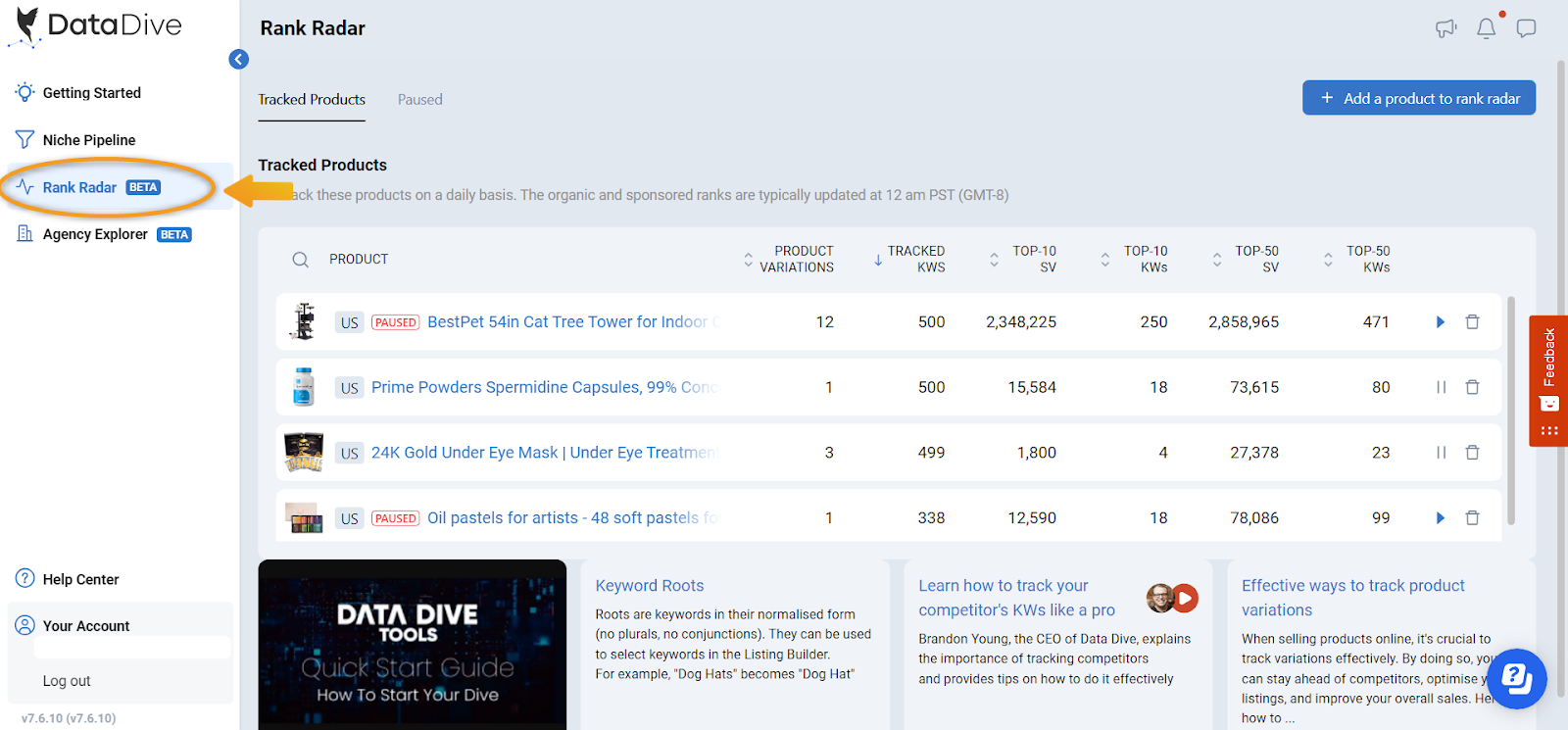Collapse the sidebar with chevron button

238,60
